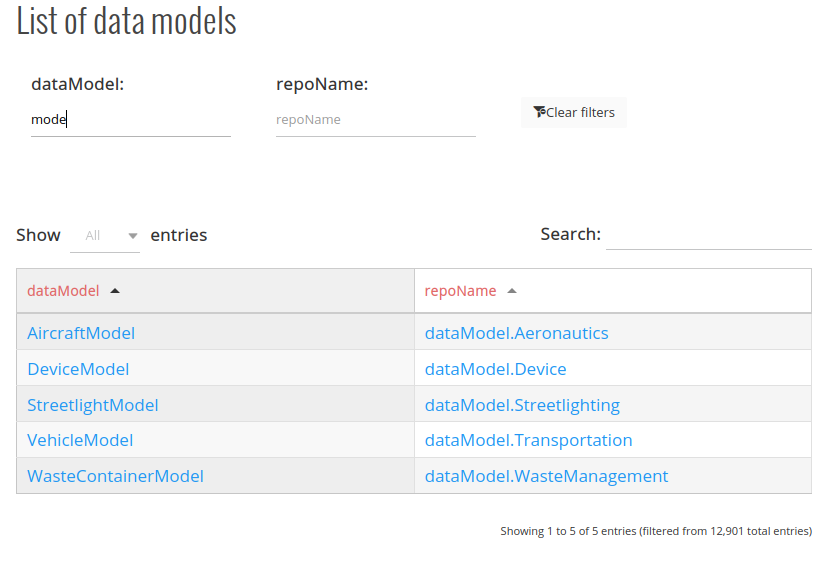Screen dimensions: 825x563
Task: Click the sort arrow beside dataModel header
Action: (115, 291)
